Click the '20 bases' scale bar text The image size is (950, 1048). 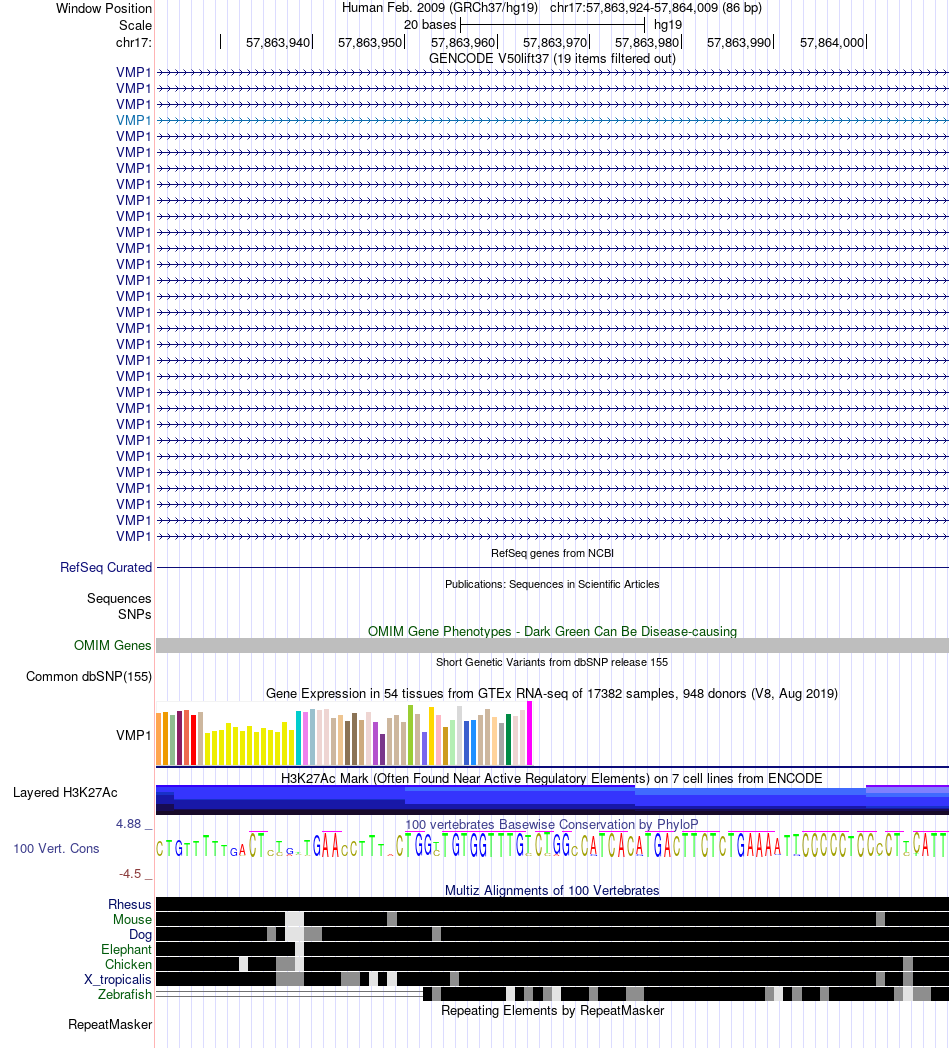[x=430, y=25]
